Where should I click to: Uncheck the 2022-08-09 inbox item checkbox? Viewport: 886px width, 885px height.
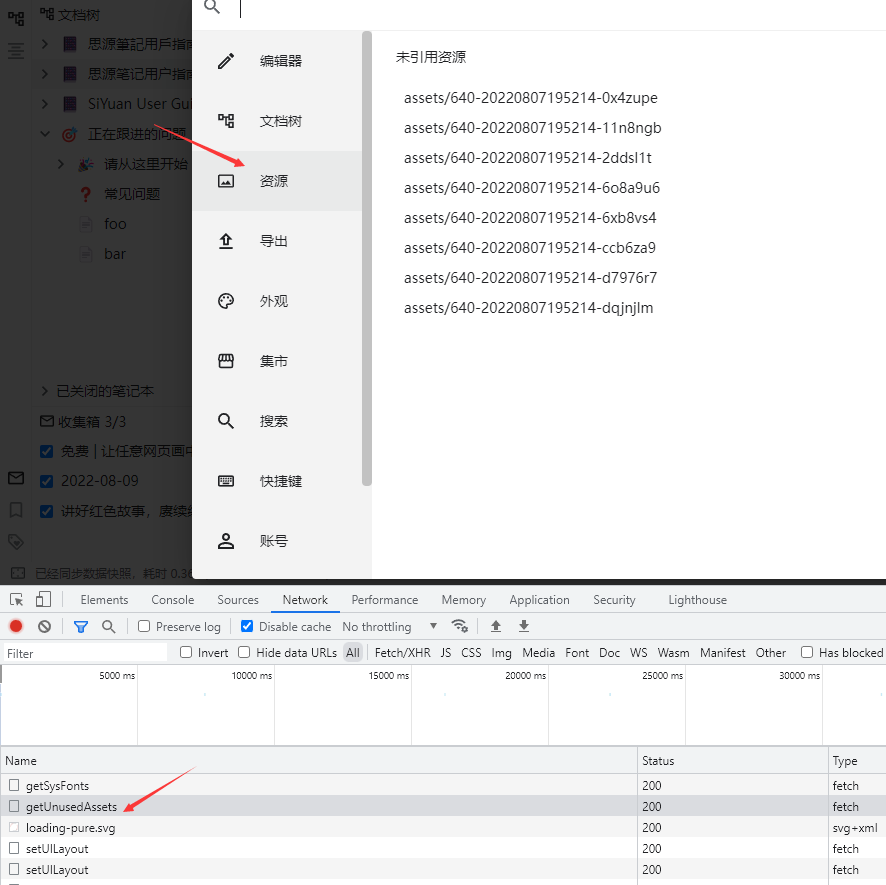pos(46,481)
